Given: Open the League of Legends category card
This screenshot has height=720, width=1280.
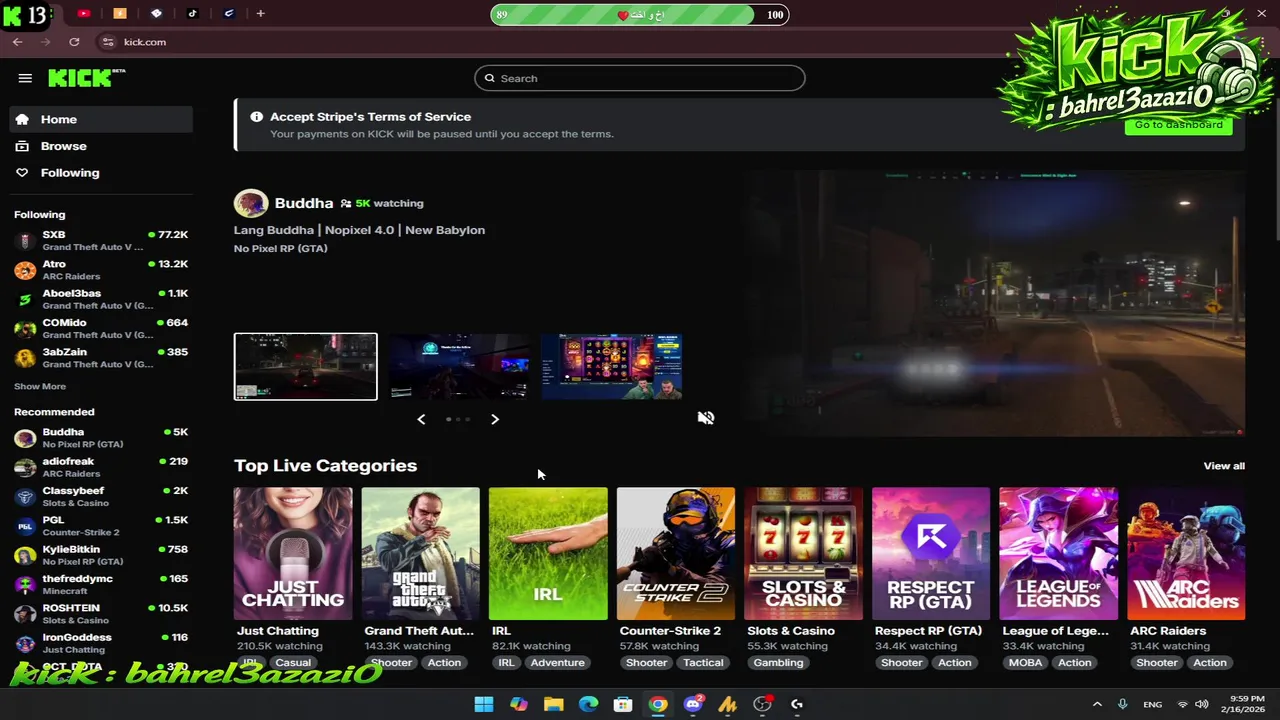Looking at the screenshot, I should pos(1058,553).
